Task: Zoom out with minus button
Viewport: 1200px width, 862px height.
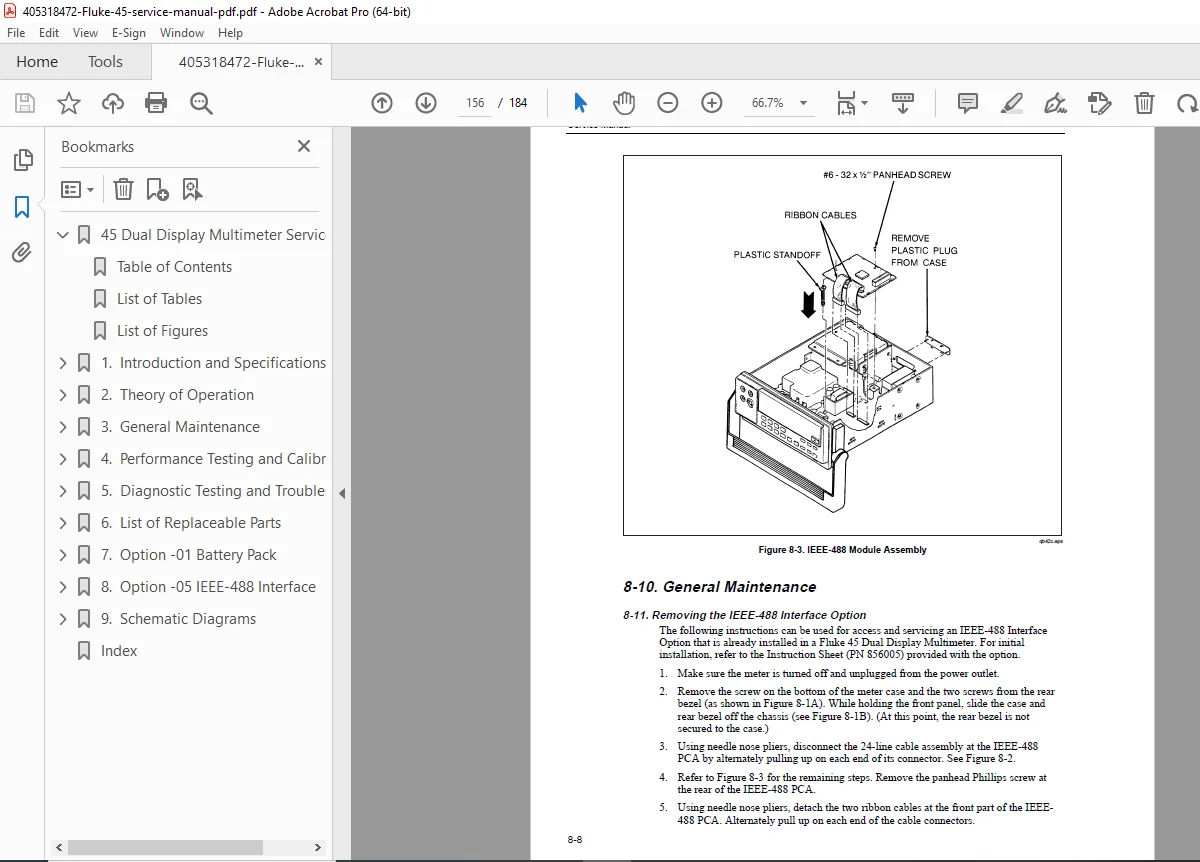Action: [x=668, y=103]
